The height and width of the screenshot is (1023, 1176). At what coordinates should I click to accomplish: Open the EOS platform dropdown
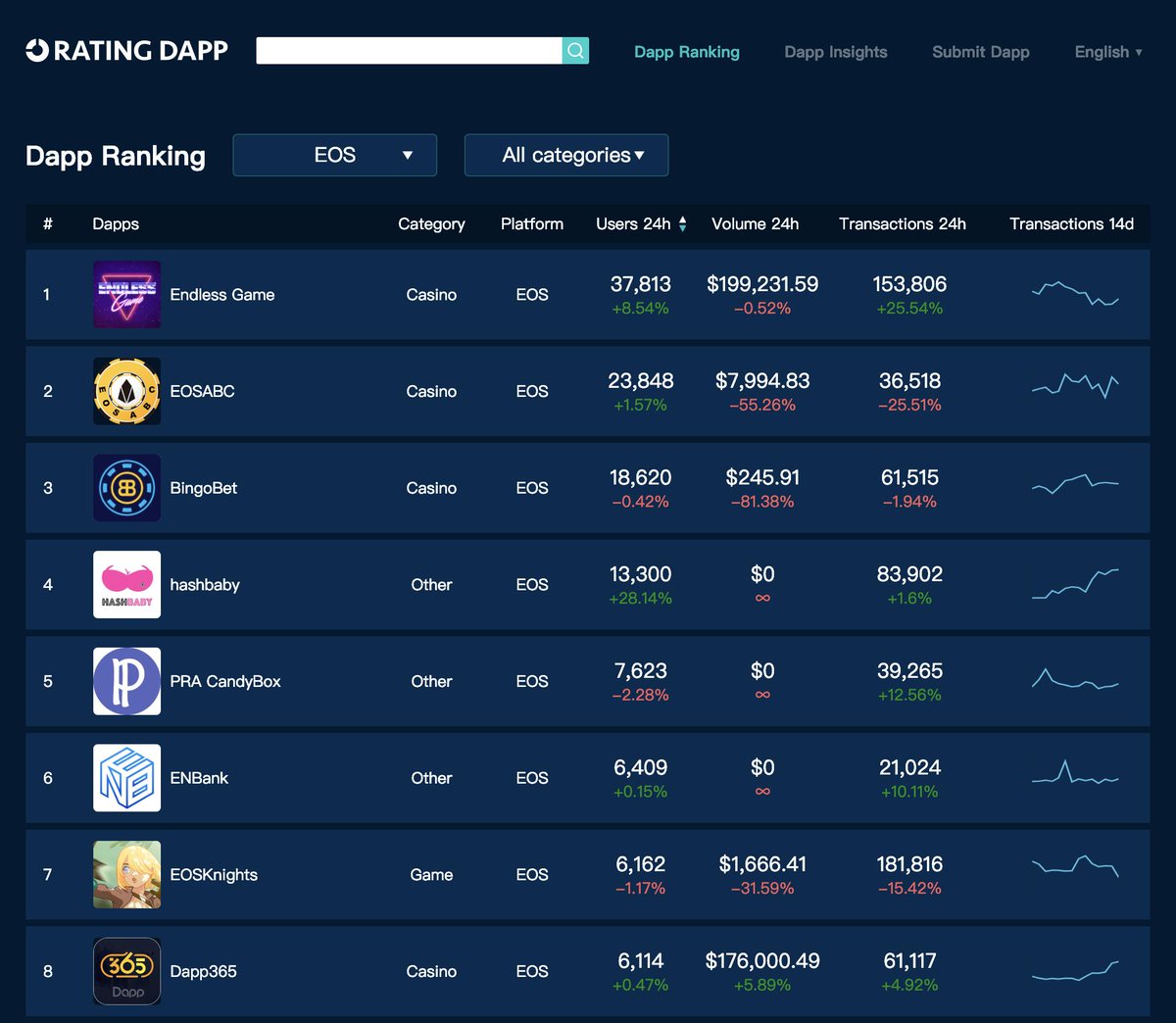334,155
